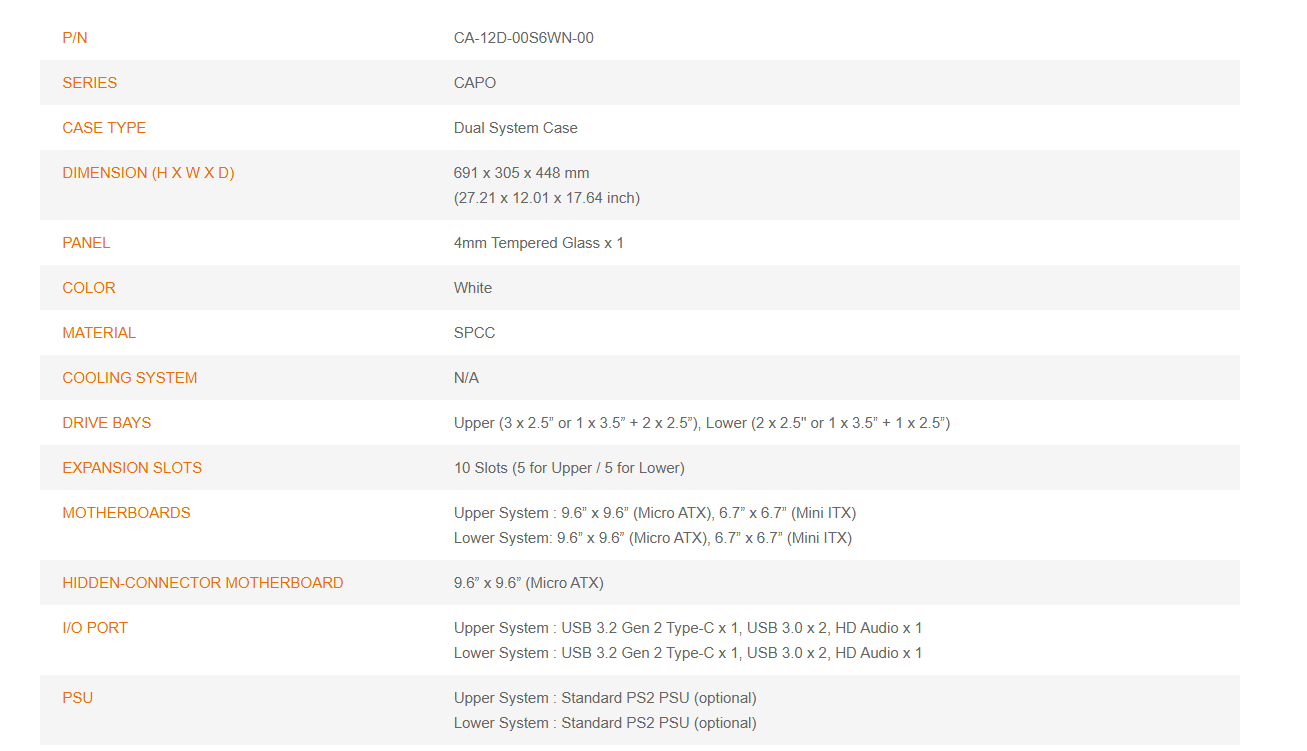Image resolution: width=1307 pixels, height=751 pixels.
Task: Click the inch dimension line 27.21 x 12.01 x 17.64
Action: (x=547, y=198)
